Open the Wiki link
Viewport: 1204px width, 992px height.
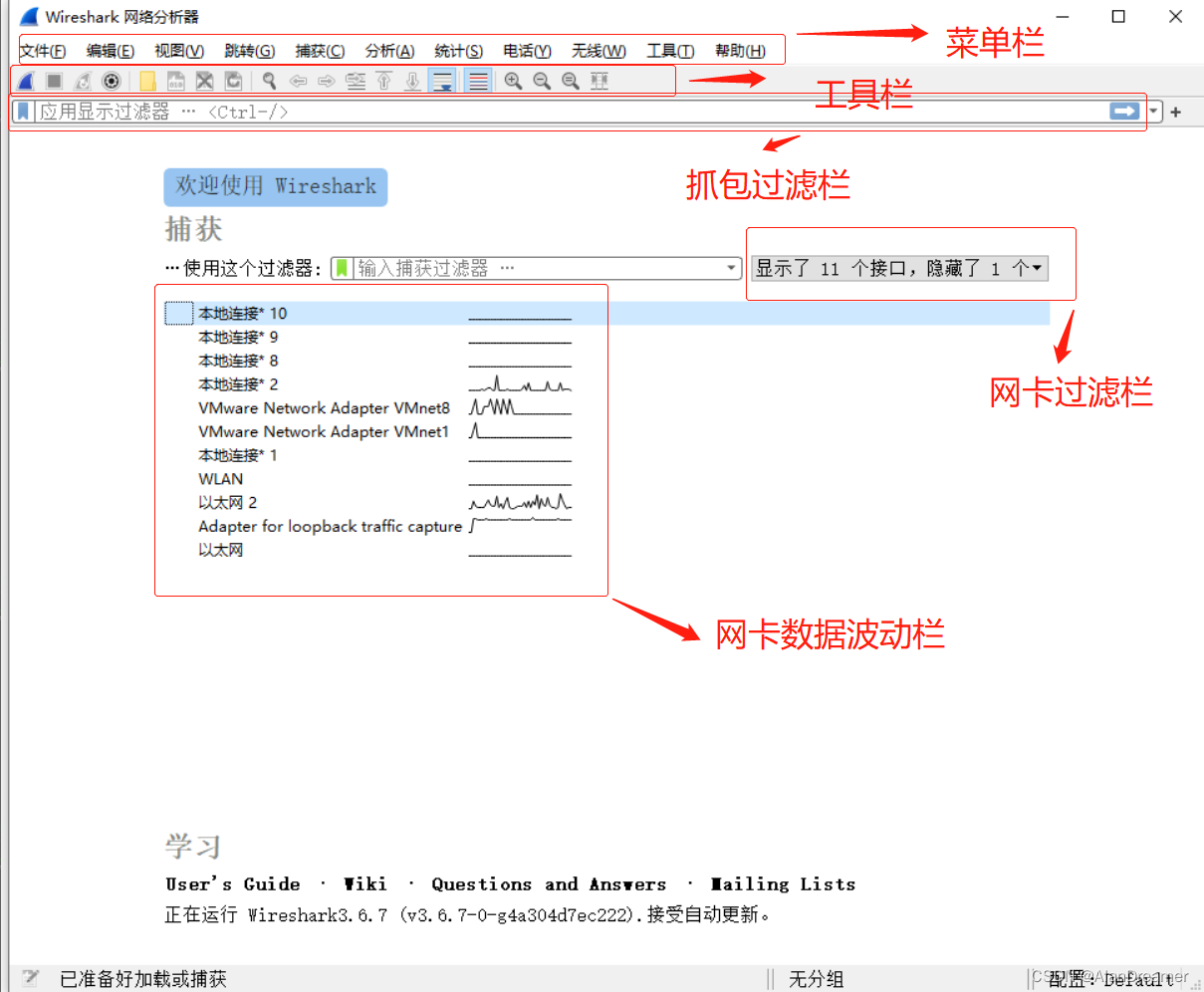click(x=365, y=884)
